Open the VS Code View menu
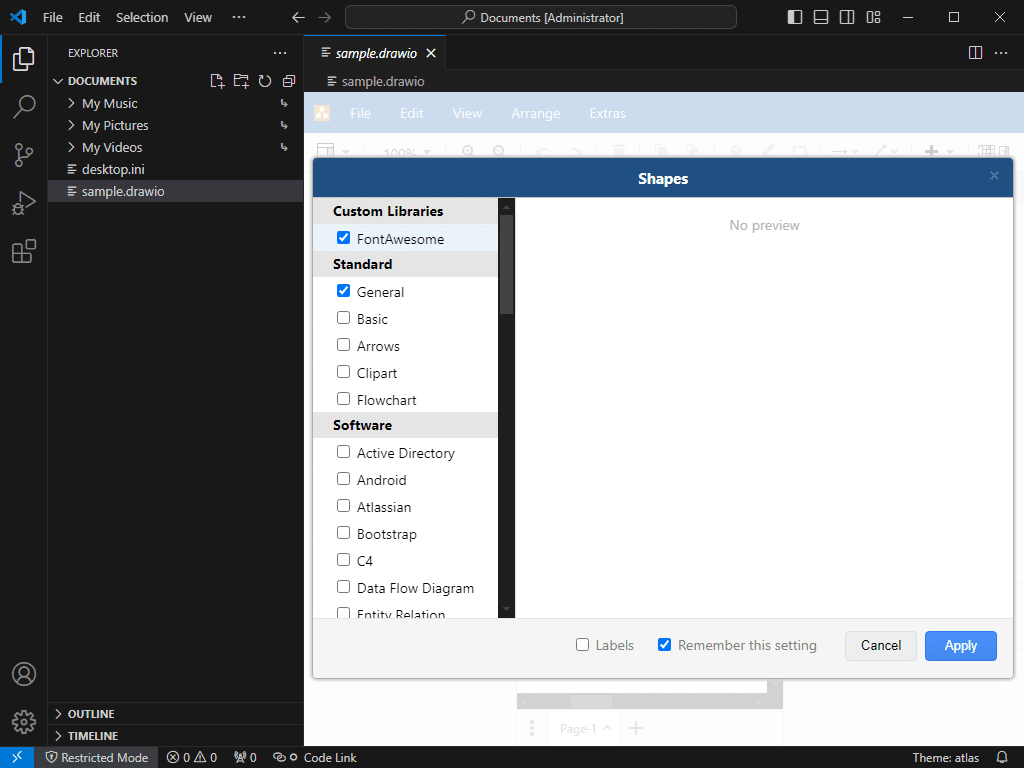 pos(198,18)
